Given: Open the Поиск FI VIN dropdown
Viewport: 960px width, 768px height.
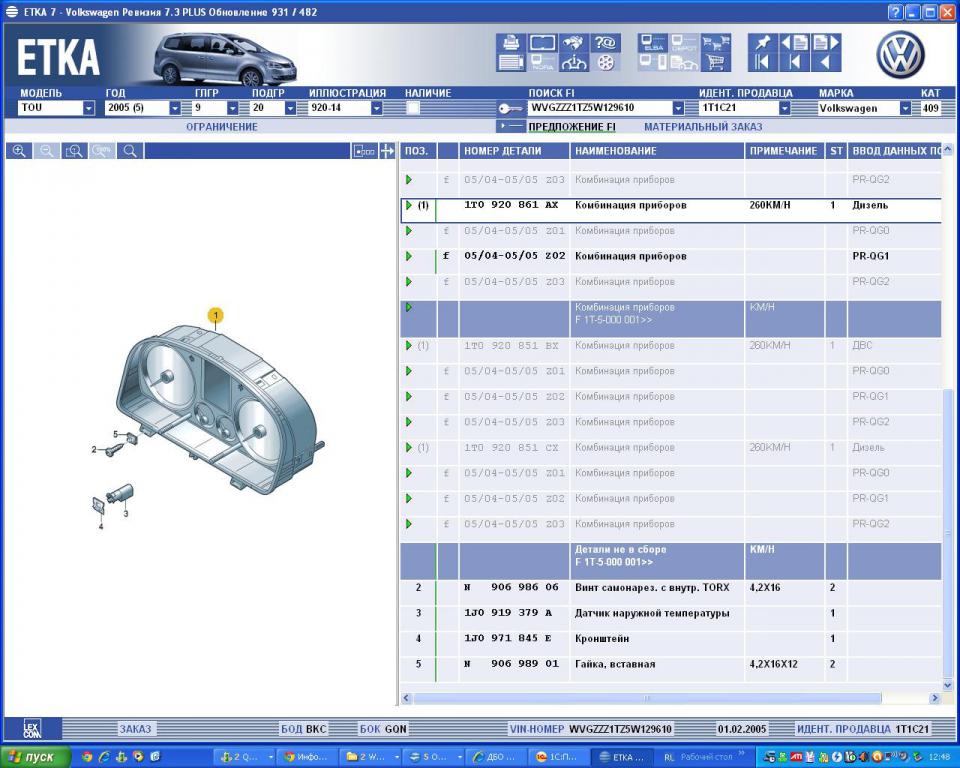Looking at the screenshot, I should (678, 108).
